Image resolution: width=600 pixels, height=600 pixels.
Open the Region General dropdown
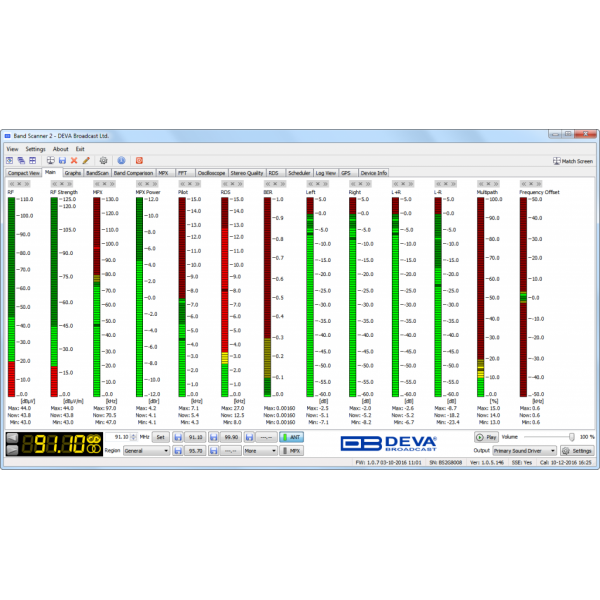(146, 451)
